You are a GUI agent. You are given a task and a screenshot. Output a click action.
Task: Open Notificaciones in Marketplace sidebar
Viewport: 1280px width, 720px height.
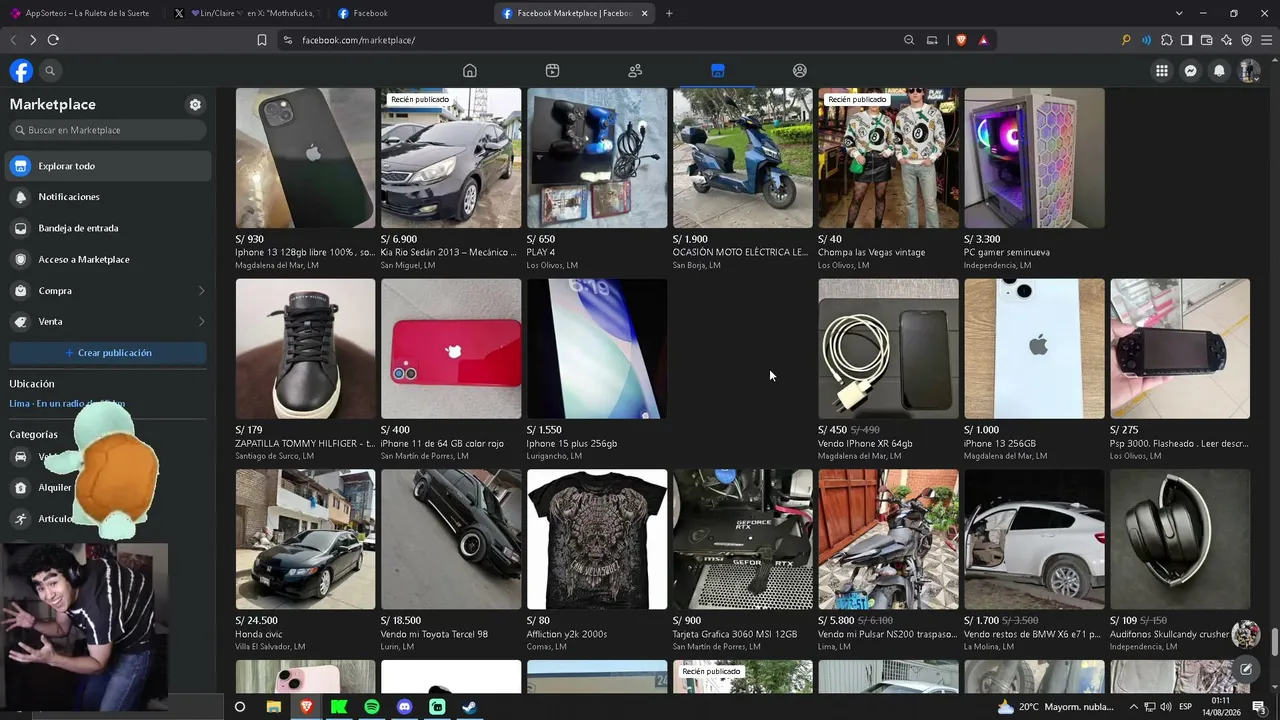(108, 197)
